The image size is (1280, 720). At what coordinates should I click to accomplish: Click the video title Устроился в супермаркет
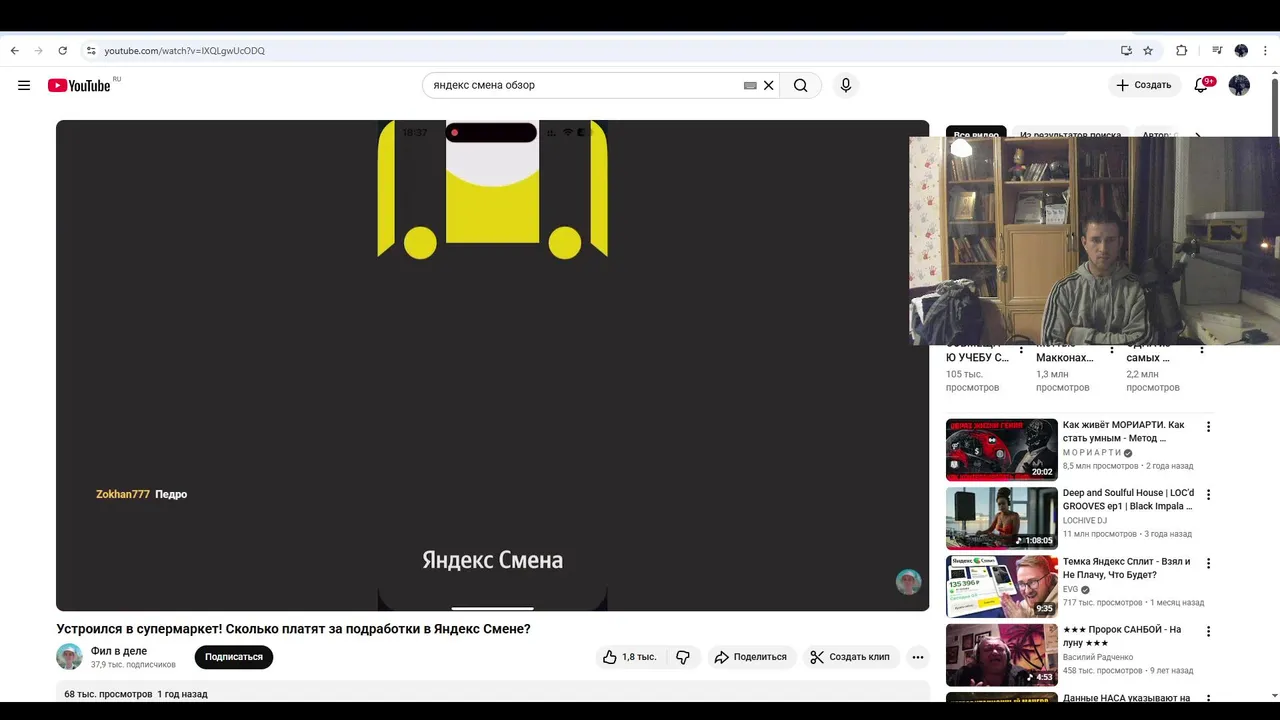tap(293, 629)
